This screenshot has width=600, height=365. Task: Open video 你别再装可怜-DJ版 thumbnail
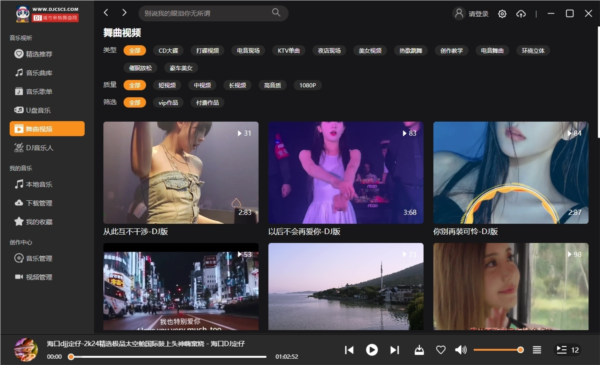point(510,173)
